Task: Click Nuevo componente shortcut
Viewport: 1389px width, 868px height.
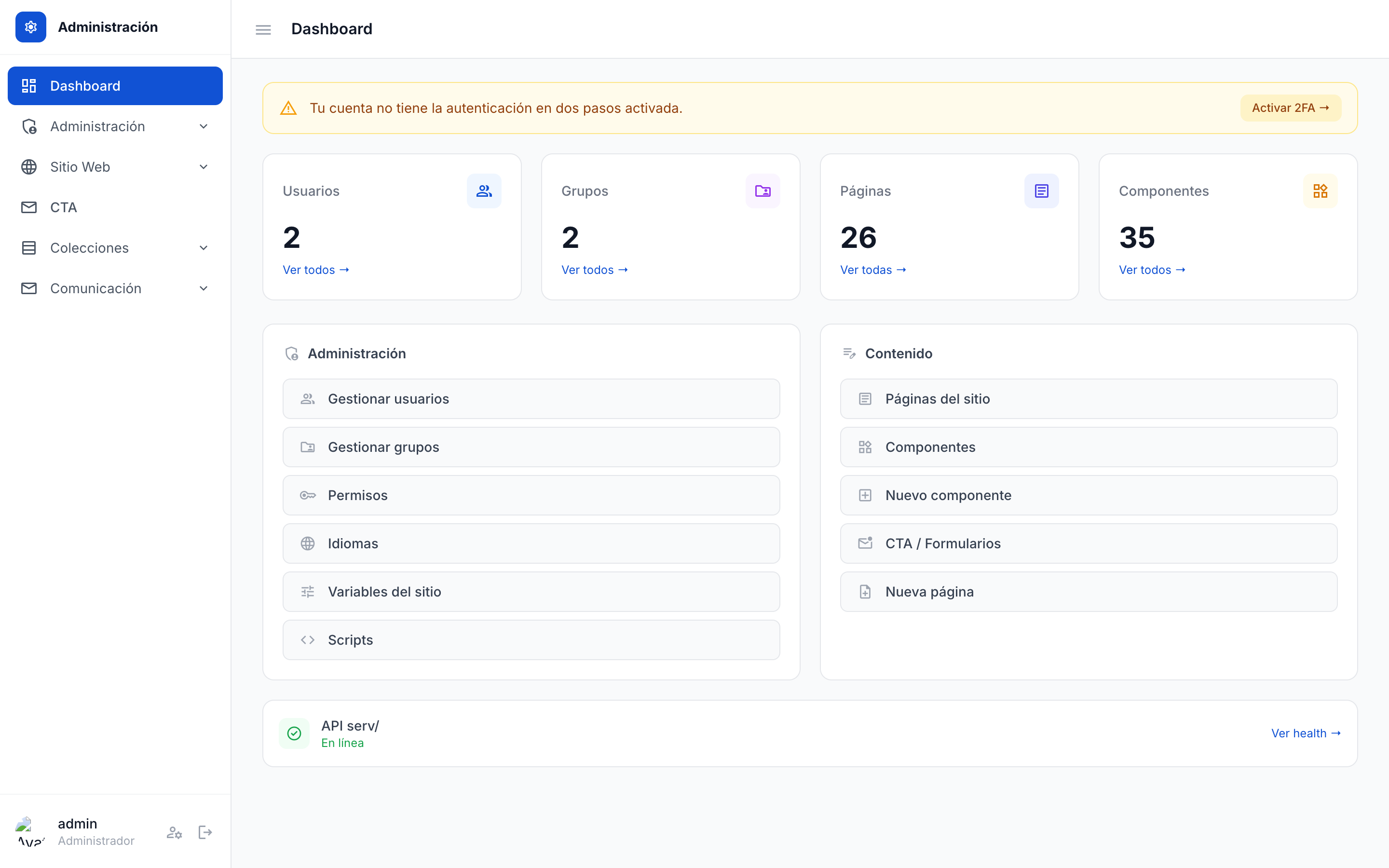Action: [x=1088, y=495]
